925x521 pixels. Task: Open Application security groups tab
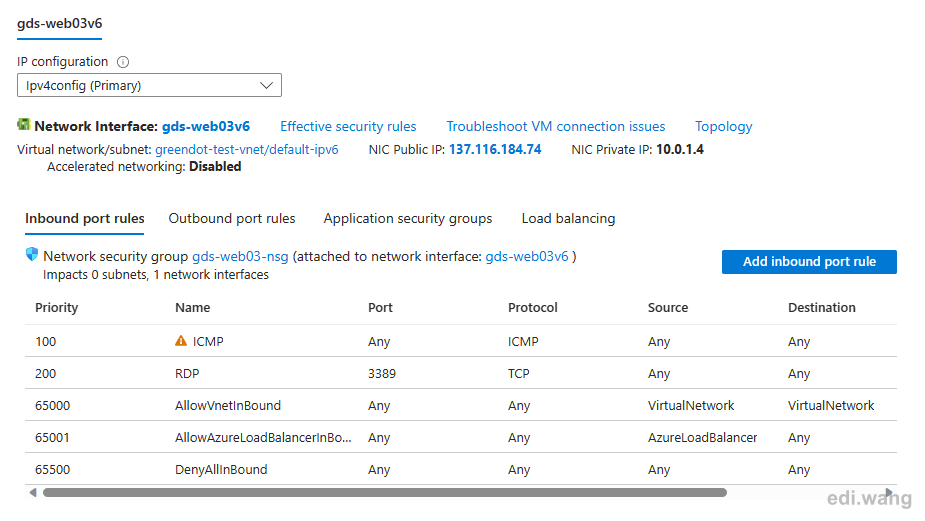click(408, 219)
